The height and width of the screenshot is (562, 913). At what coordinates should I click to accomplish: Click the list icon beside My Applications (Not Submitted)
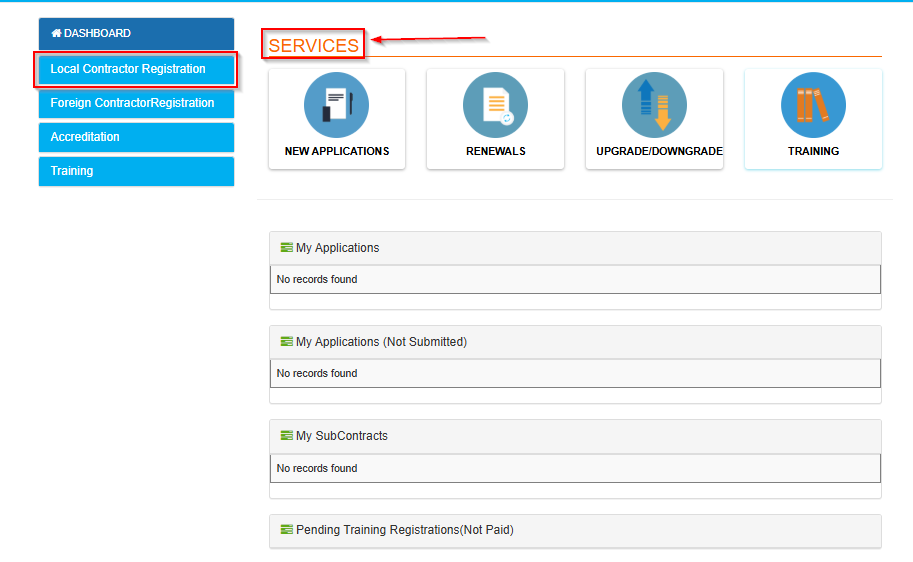(286, 341)
